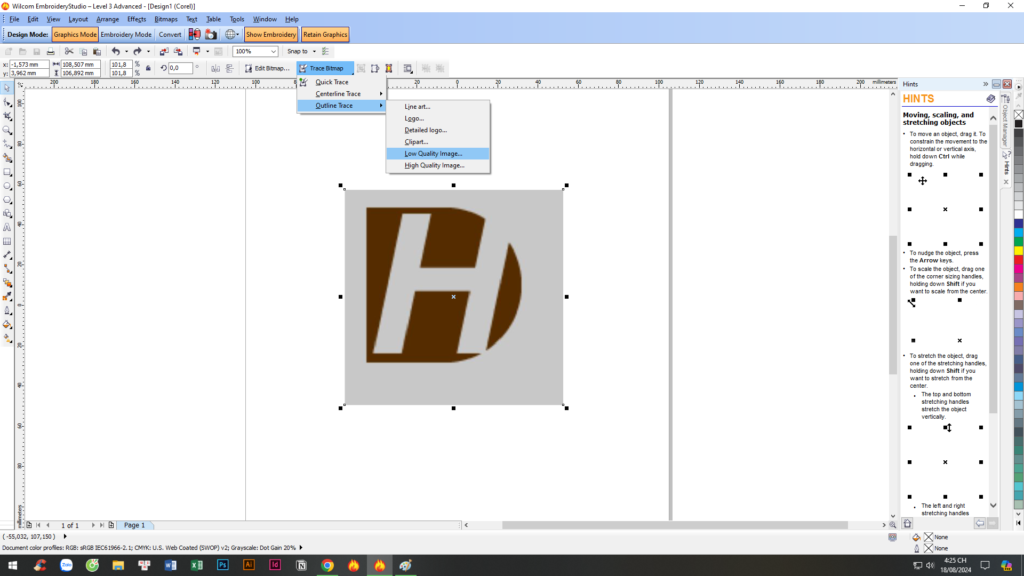
Task: Click the Print icon in the toolbar
Action: pyautogui.click(x=50, y=51)
